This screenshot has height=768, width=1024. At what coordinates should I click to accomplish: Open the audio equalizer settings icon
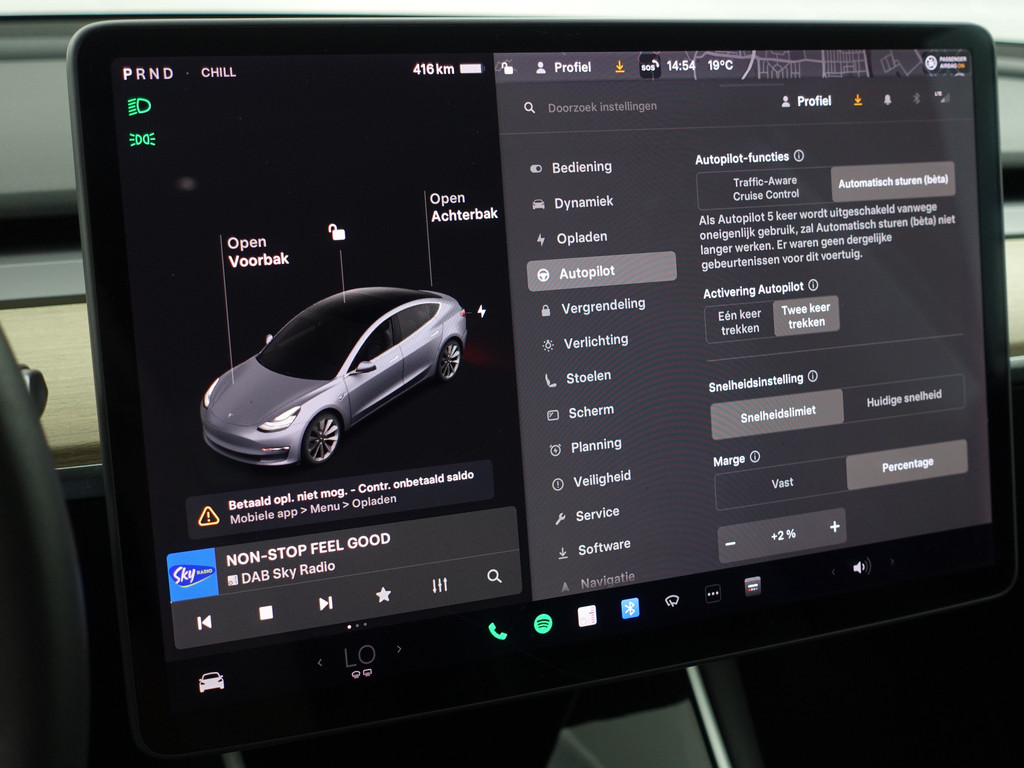pos(440,586)
